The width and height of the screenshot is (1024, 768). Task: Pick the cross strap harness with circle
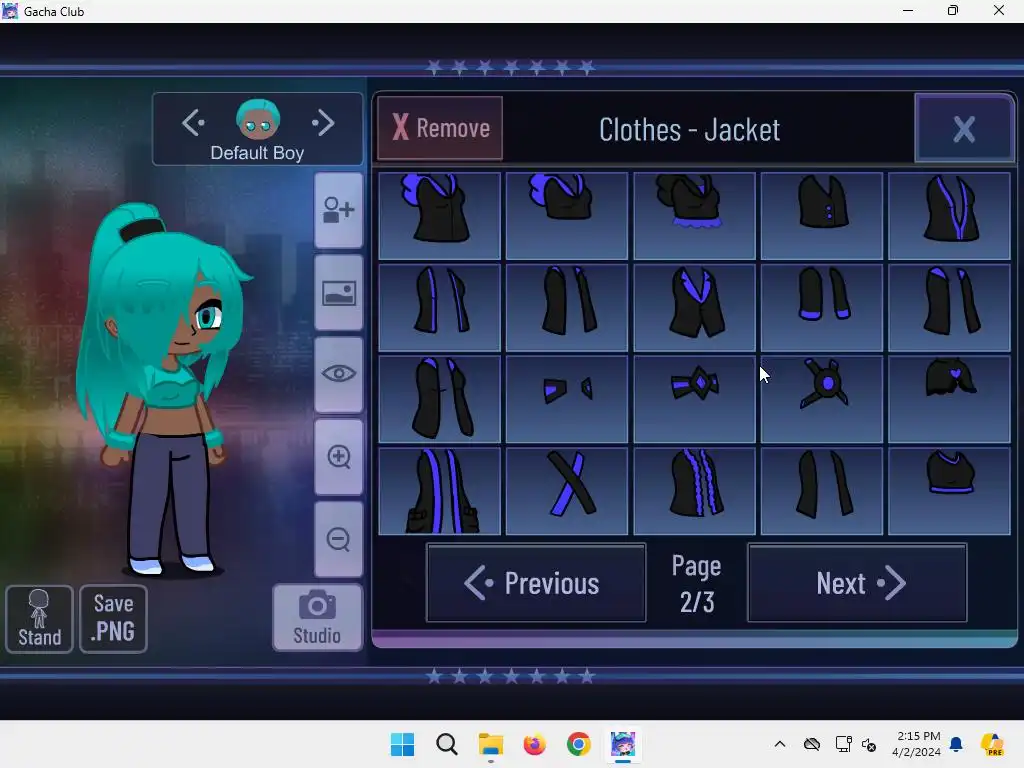point(822,399)
